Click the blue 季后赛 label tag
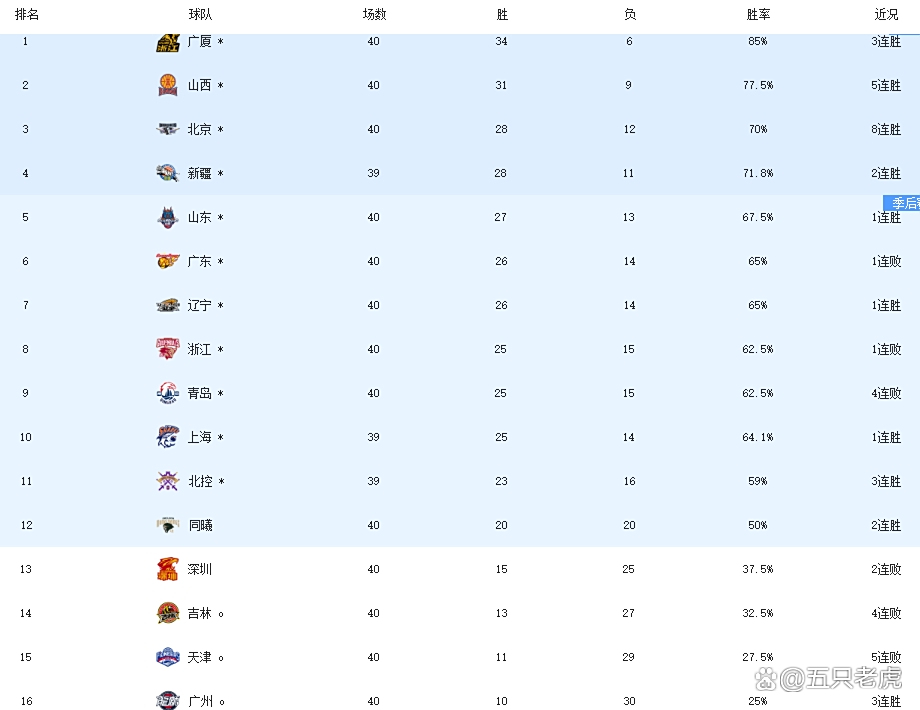This screenshot has height=710, width=920. click(904, 203)
